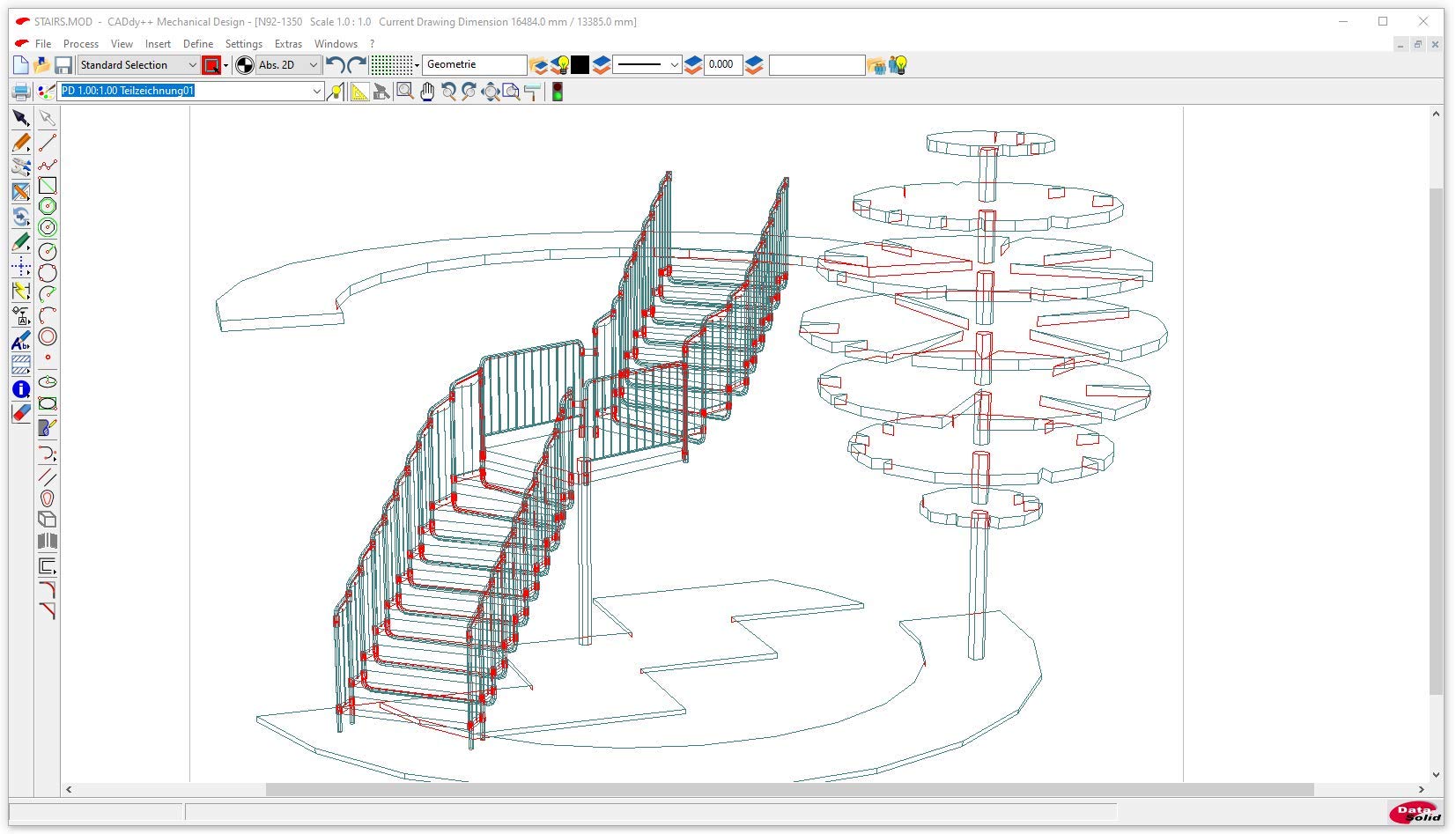Click the undo arrow
This screenshot has width=1456, height=834.
tap(335, 65)
